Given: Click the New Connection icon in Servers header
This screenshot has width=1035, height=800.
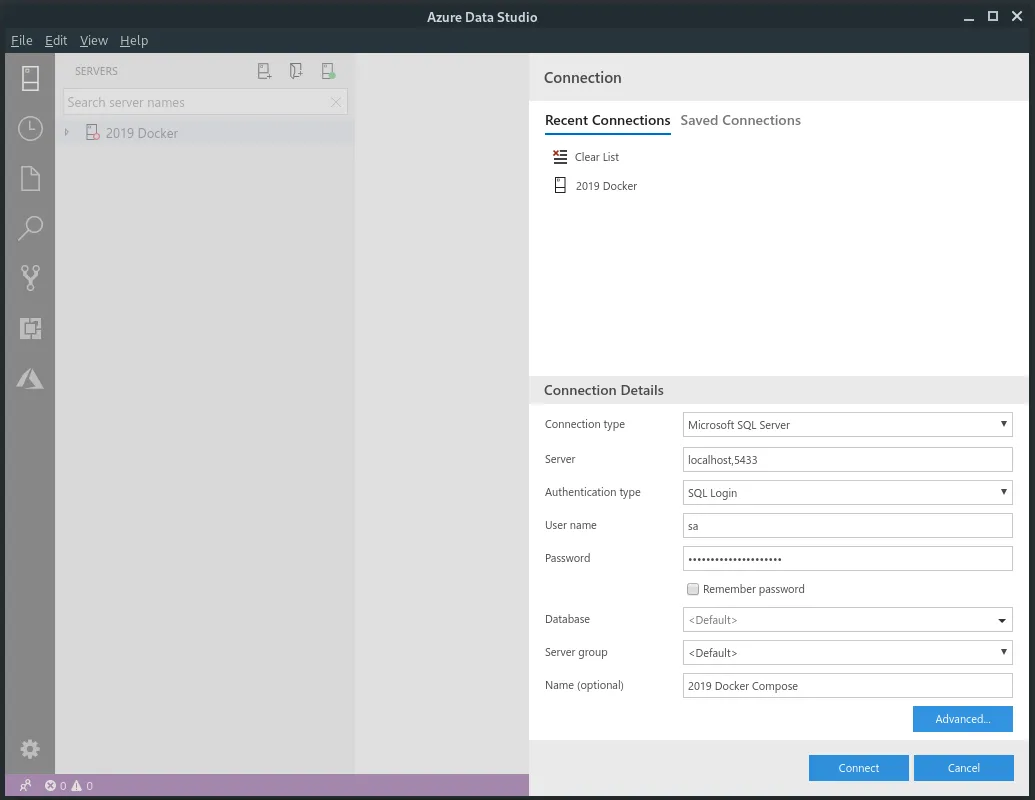Looking at the screenshot, I should tap(264, 71).
